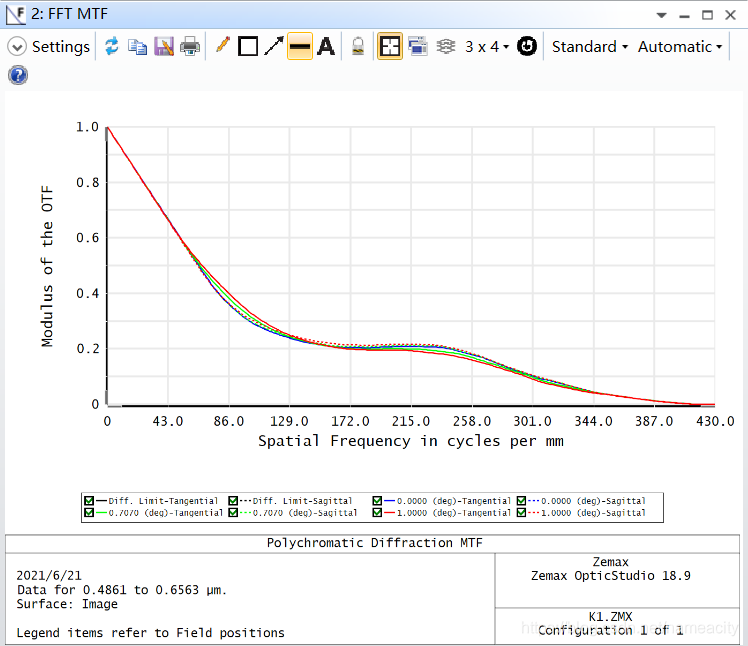Viewport: 748px width, 646px height.
Task: Uncheck 0.7070 (deg)-Sagittal legend checkbox
Action: [x=233, y=512]
